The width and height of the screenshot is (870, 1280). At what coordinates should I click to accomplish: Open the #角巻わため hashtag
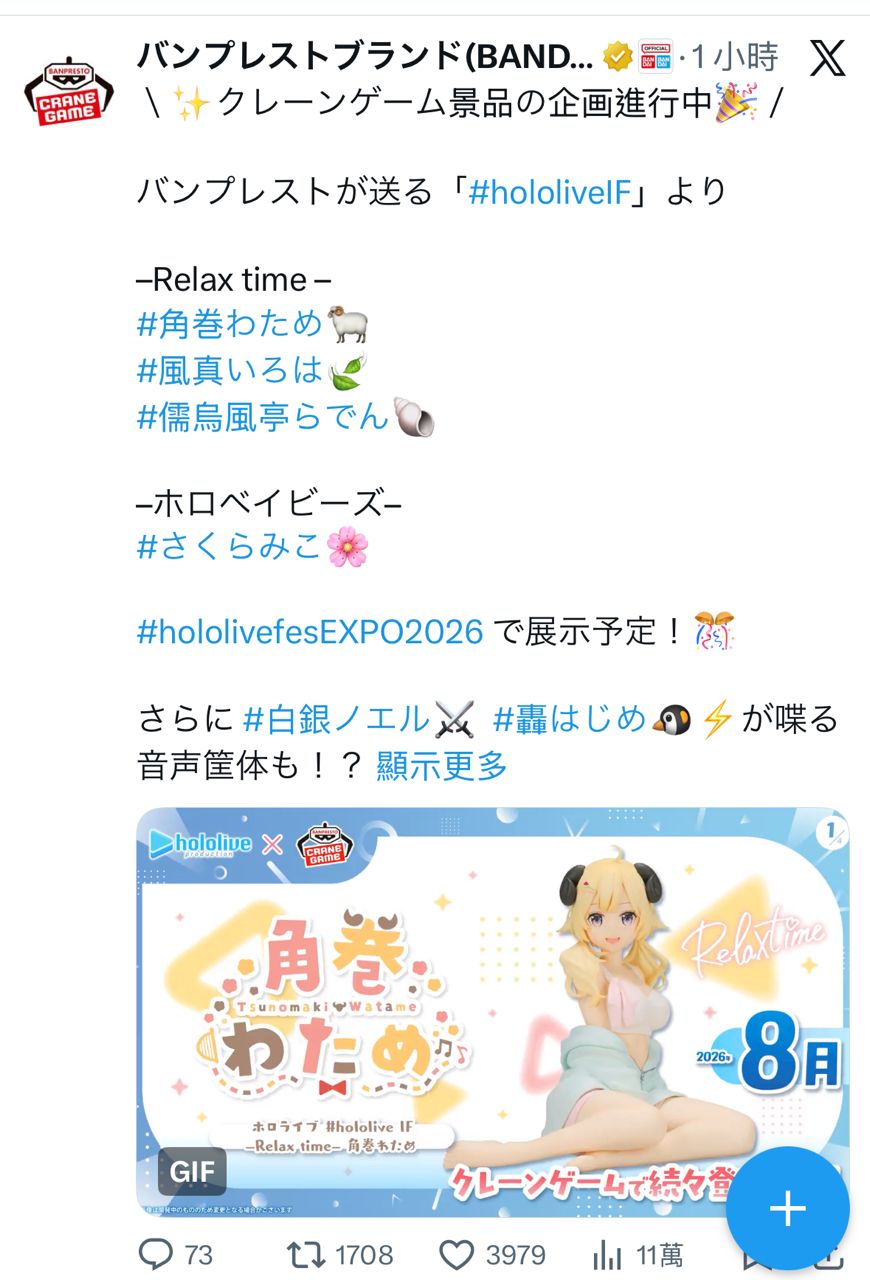click(230, 323)
